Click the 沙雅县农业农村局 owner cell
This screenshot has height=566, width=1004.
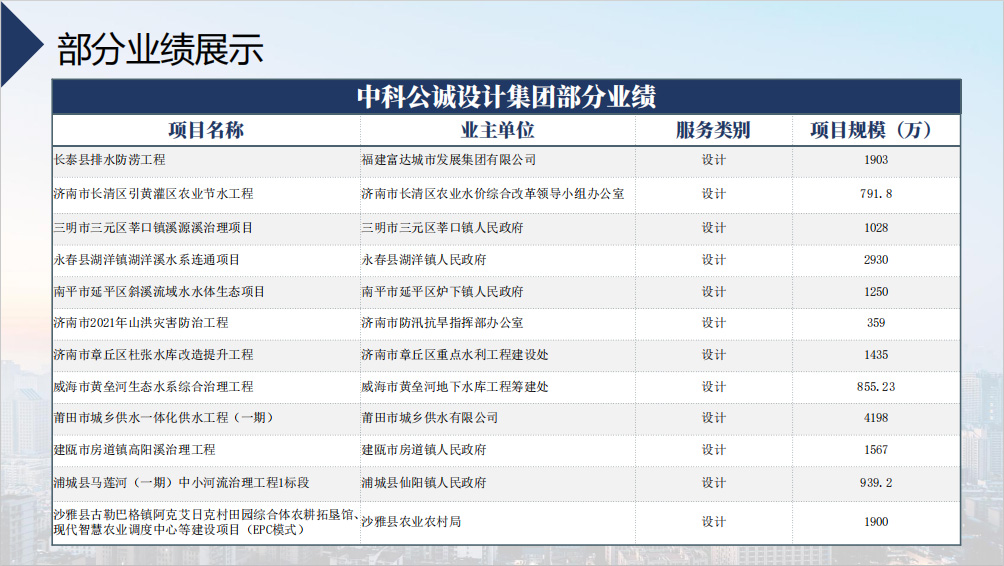(x=411, y=522)
